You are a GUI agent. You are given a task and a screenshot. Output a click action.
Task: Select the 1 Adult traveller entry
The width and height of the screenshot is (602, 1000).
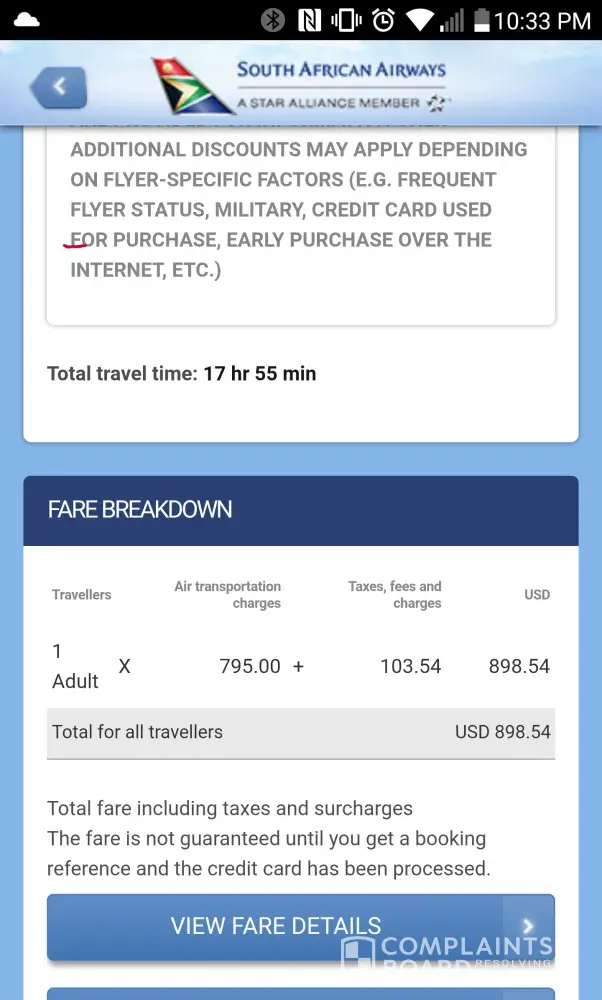75,666
